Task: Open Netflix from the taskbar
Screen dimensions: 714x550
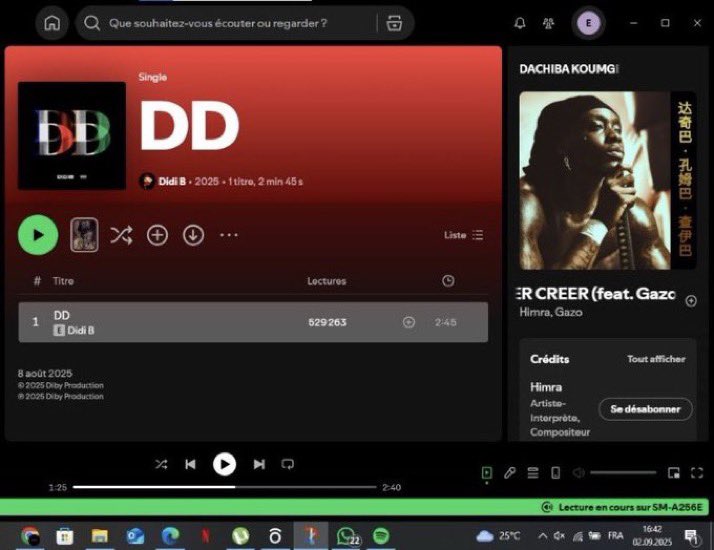Action: [205, 536]
